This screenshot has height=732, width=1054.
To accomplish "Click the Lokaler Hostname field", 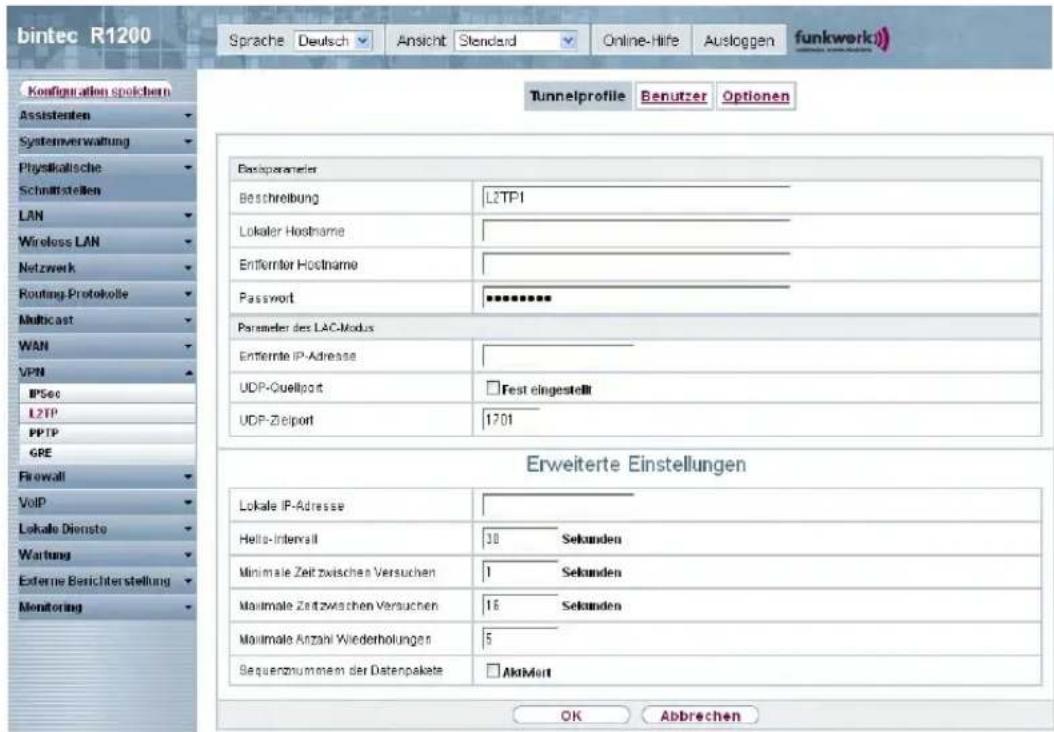I will [636, 231].
